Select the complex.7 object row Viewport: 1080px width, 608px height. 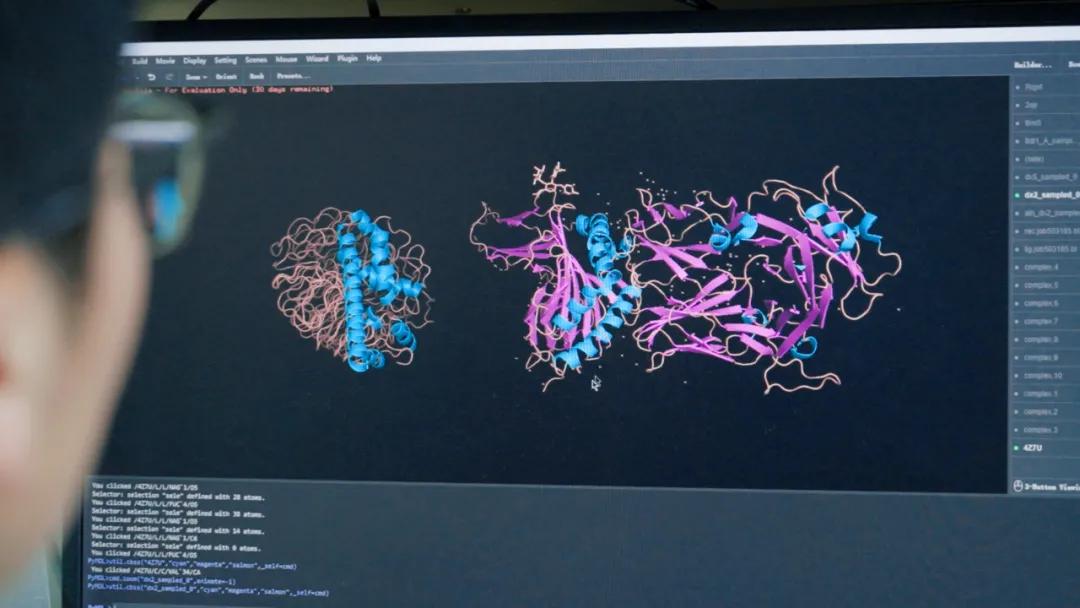pos(1046,322)
